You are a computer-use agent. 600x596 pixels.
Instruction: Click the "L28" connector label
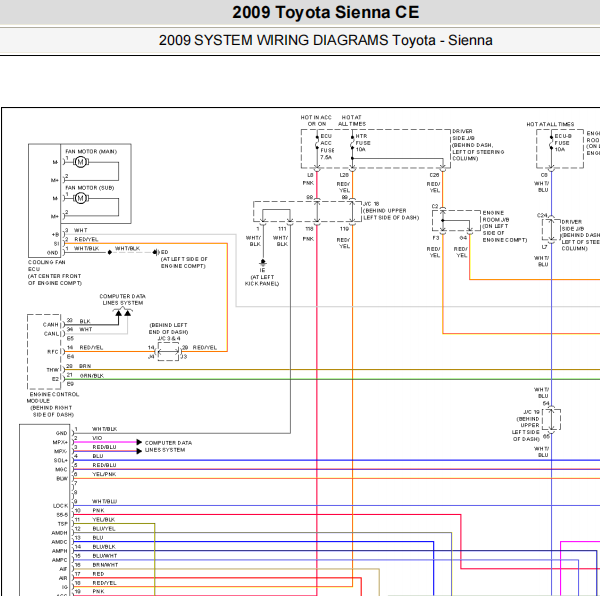(344, 175)
